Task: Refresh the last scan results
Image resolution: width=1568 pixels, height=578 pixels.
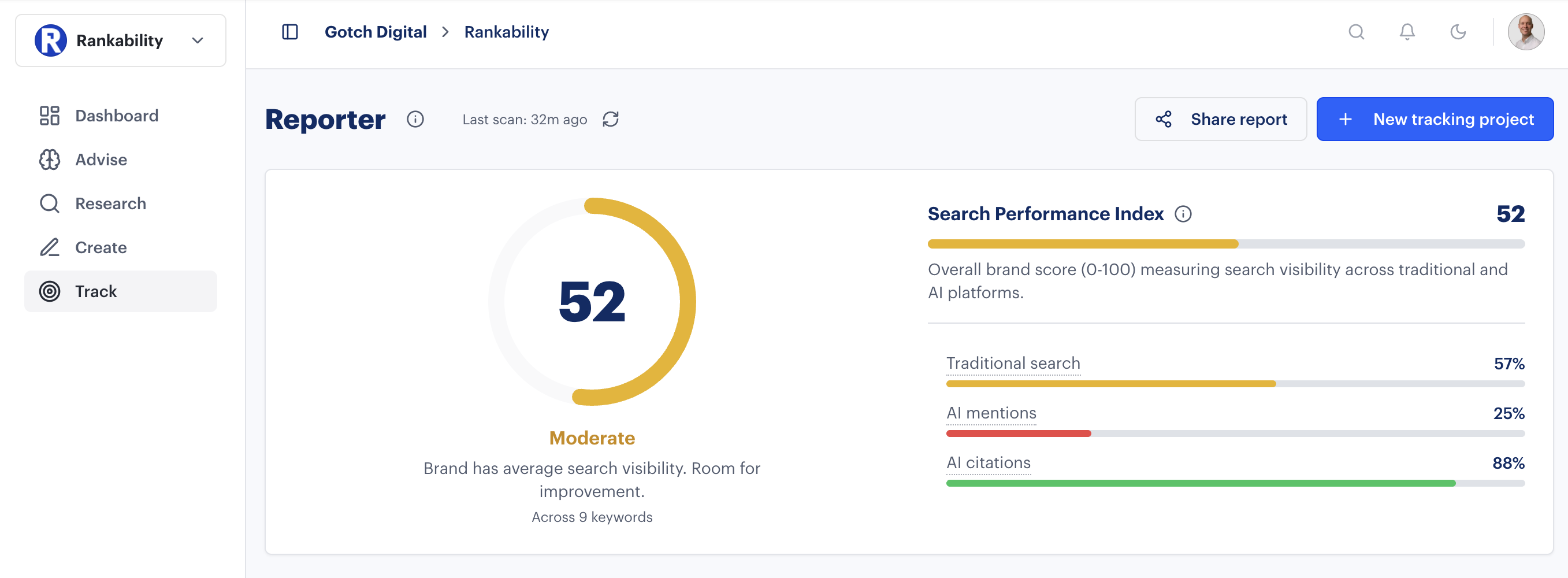Action: [x=612, y=120]
